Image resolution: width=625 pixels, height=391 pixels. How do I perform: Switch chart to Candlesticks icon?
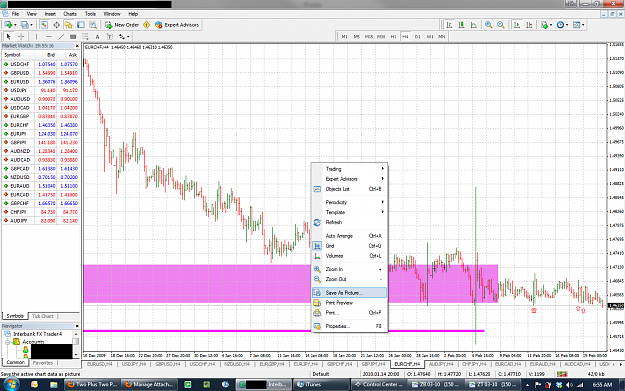click(x=462, y=25)
